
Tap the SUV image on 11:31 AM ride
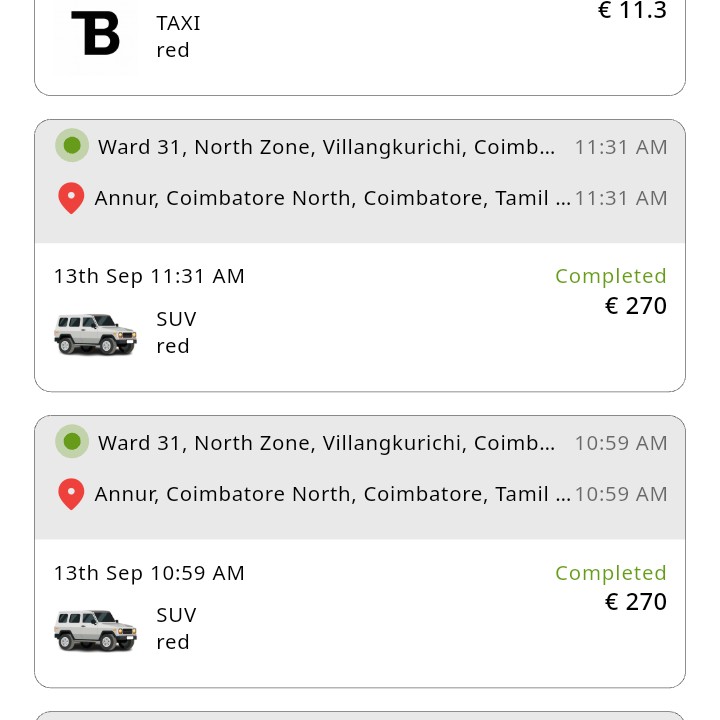(95, 333)
